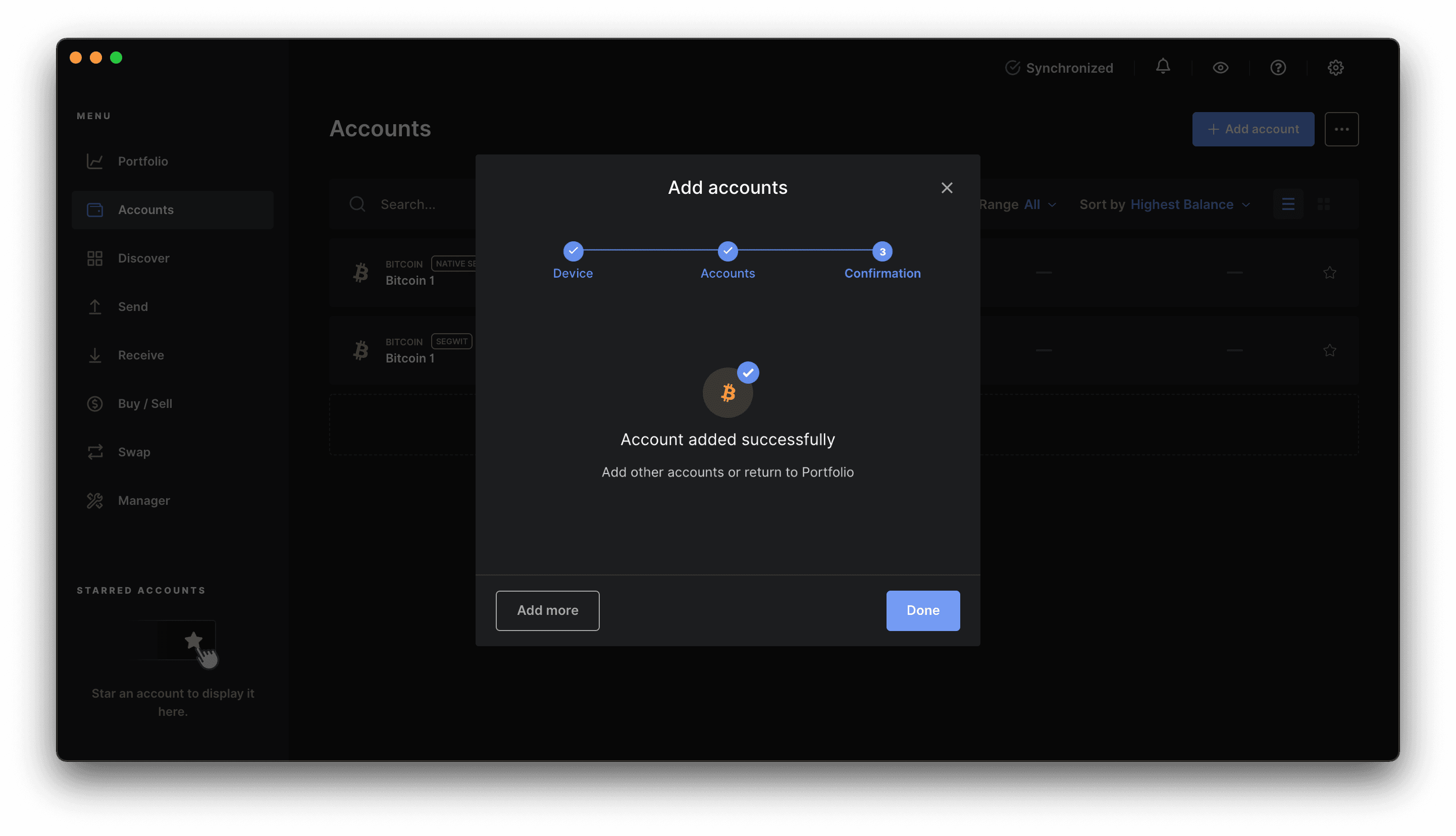
Task: Open the Portfolio section
Action: 142,161
